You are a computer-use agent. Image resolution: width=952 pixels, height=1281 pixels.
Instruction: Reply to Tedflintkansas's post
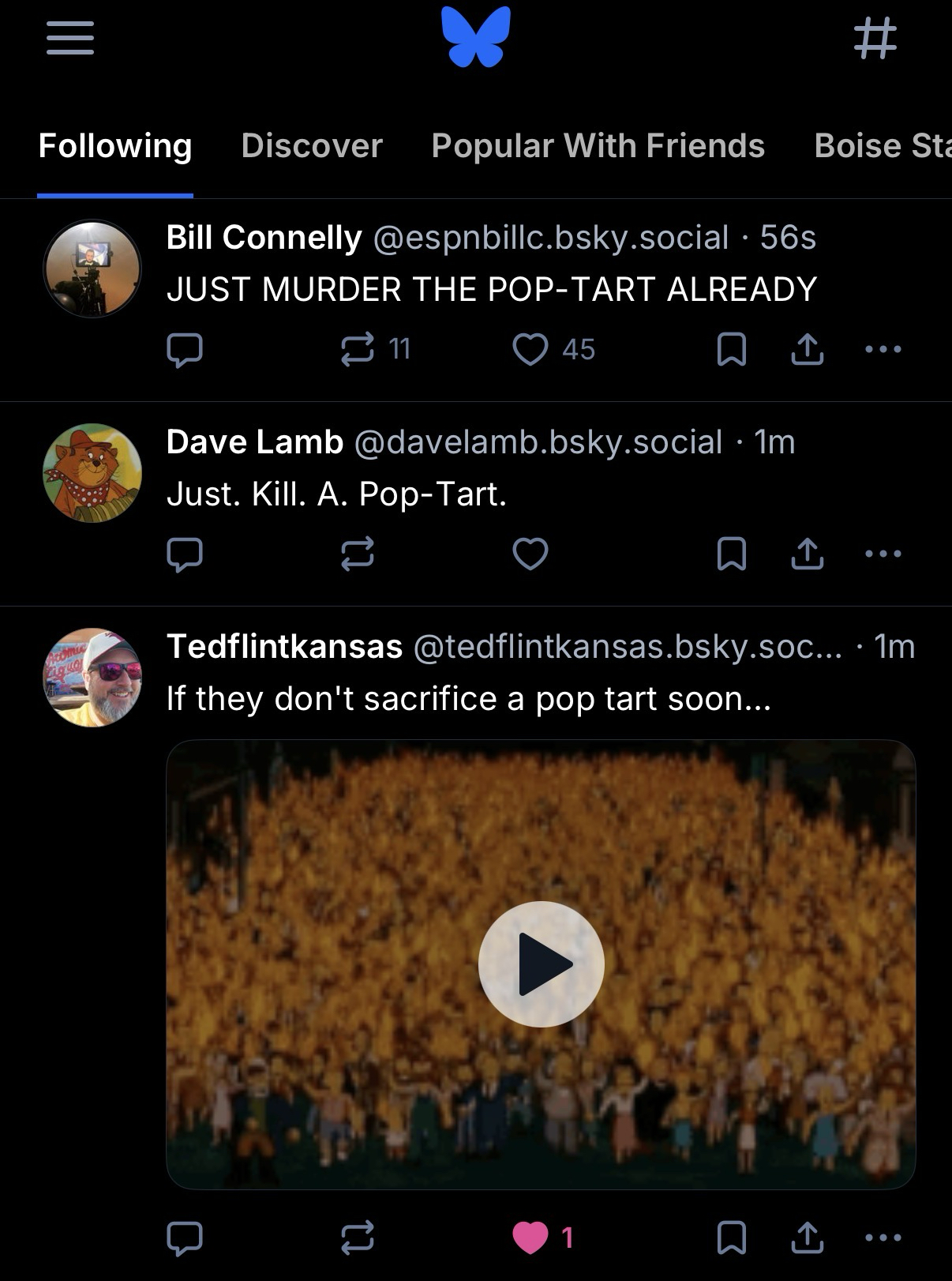click(185, 1238)
